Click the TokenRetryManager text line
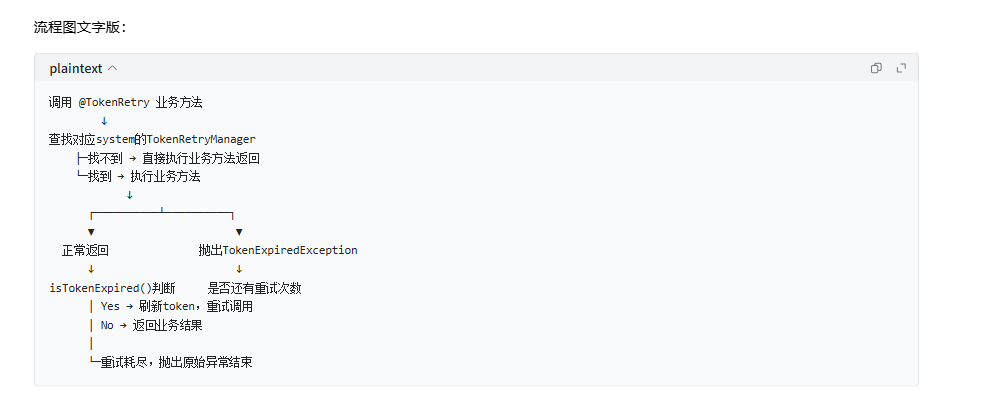 coord(152,139)
